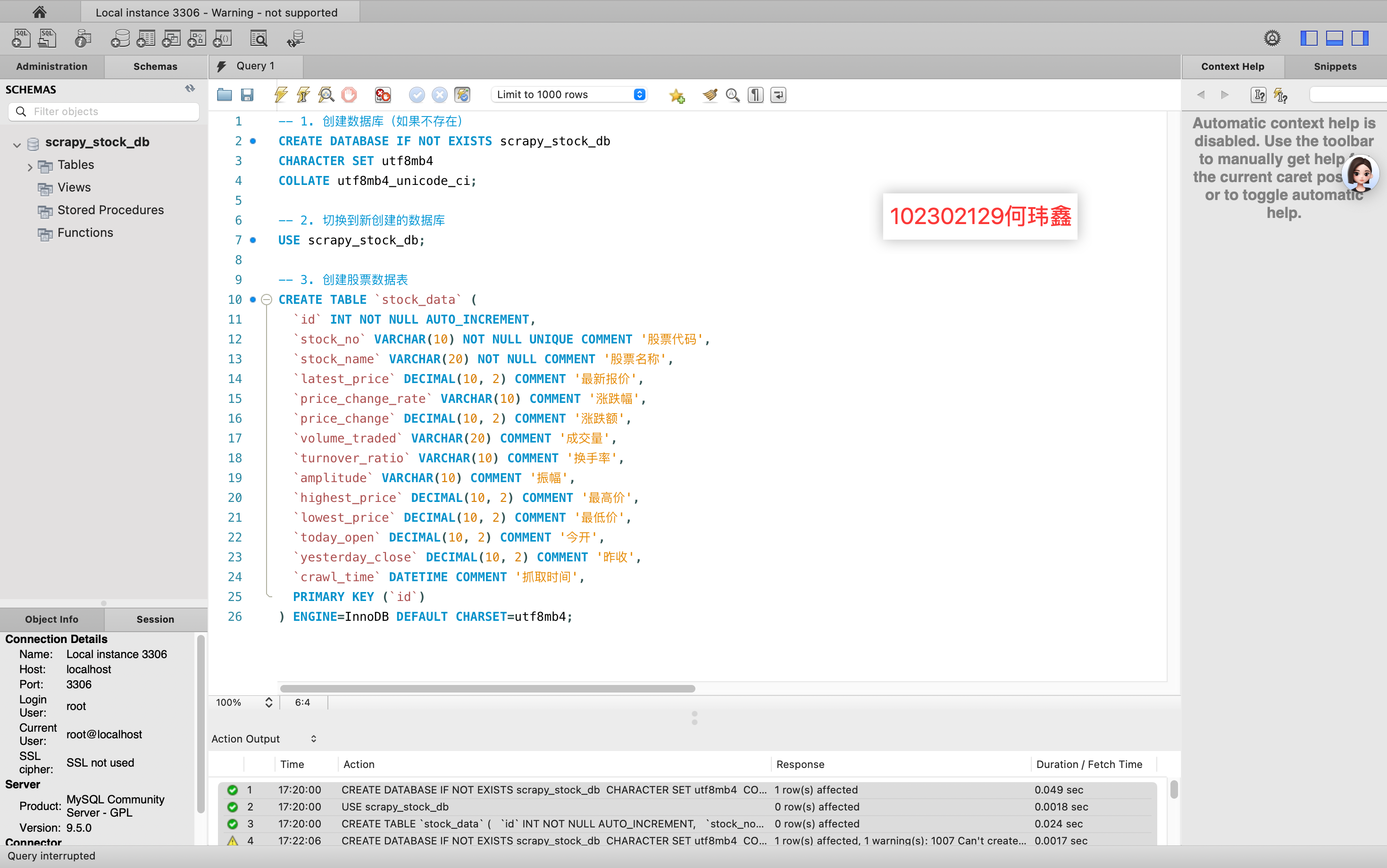Refresh the schemas list icon

(x=190, y=89)
